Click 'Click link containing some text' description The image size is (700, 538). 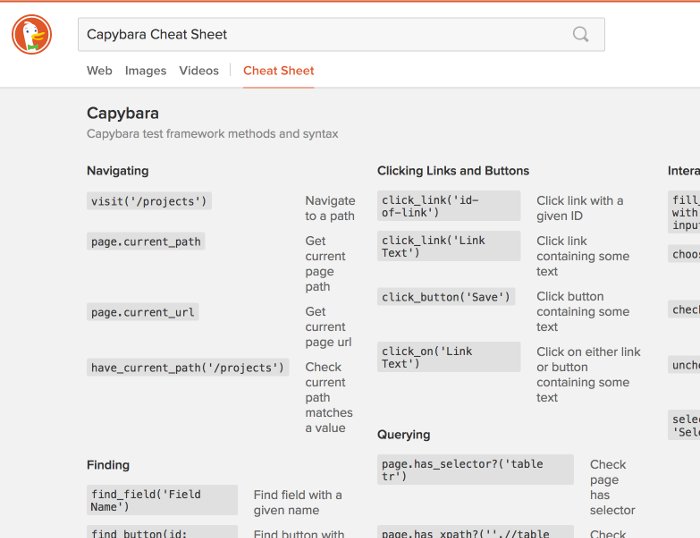[x=583, y=256]
